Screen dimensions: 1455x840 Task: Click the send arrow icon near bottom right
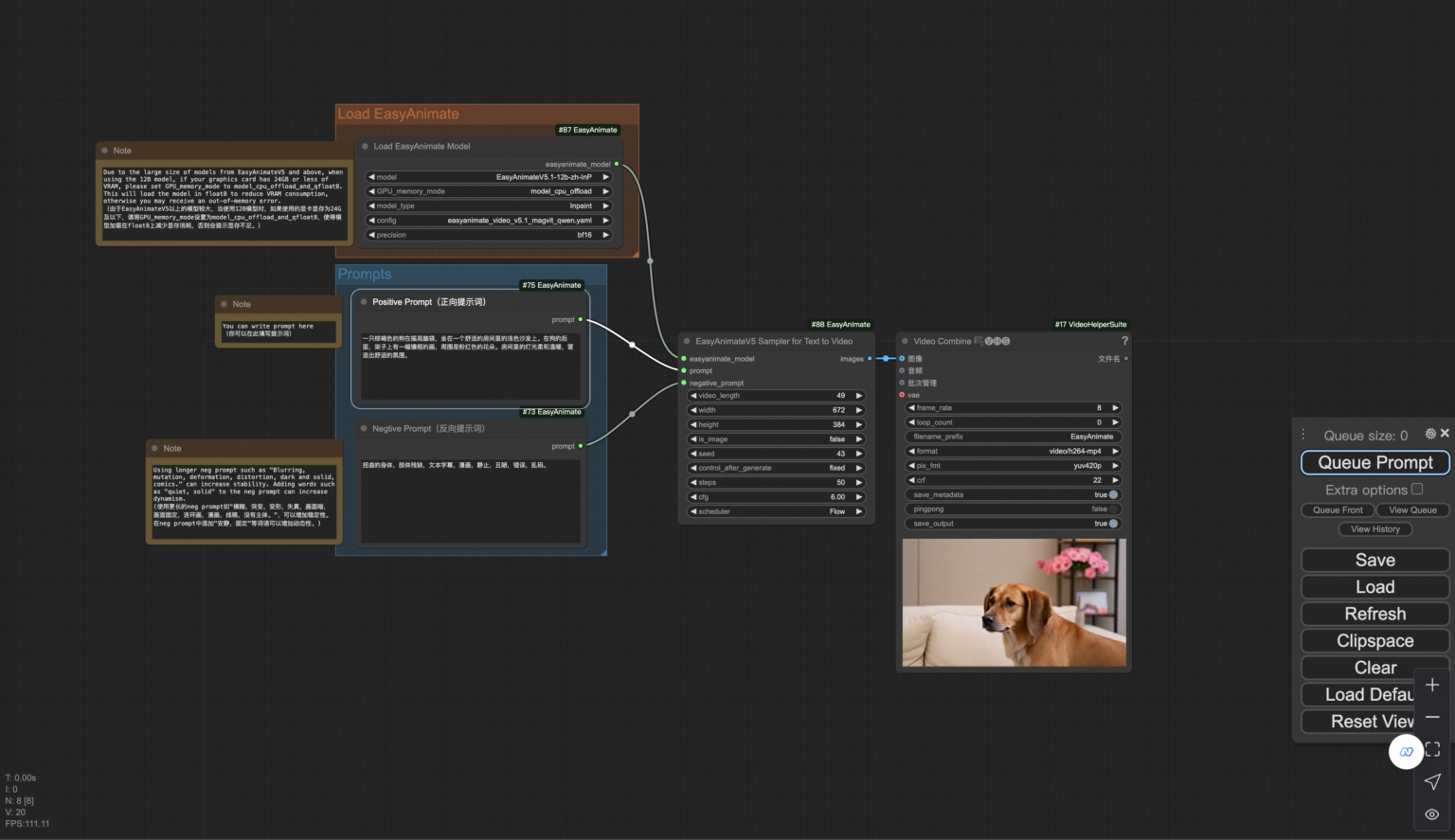1431,781
